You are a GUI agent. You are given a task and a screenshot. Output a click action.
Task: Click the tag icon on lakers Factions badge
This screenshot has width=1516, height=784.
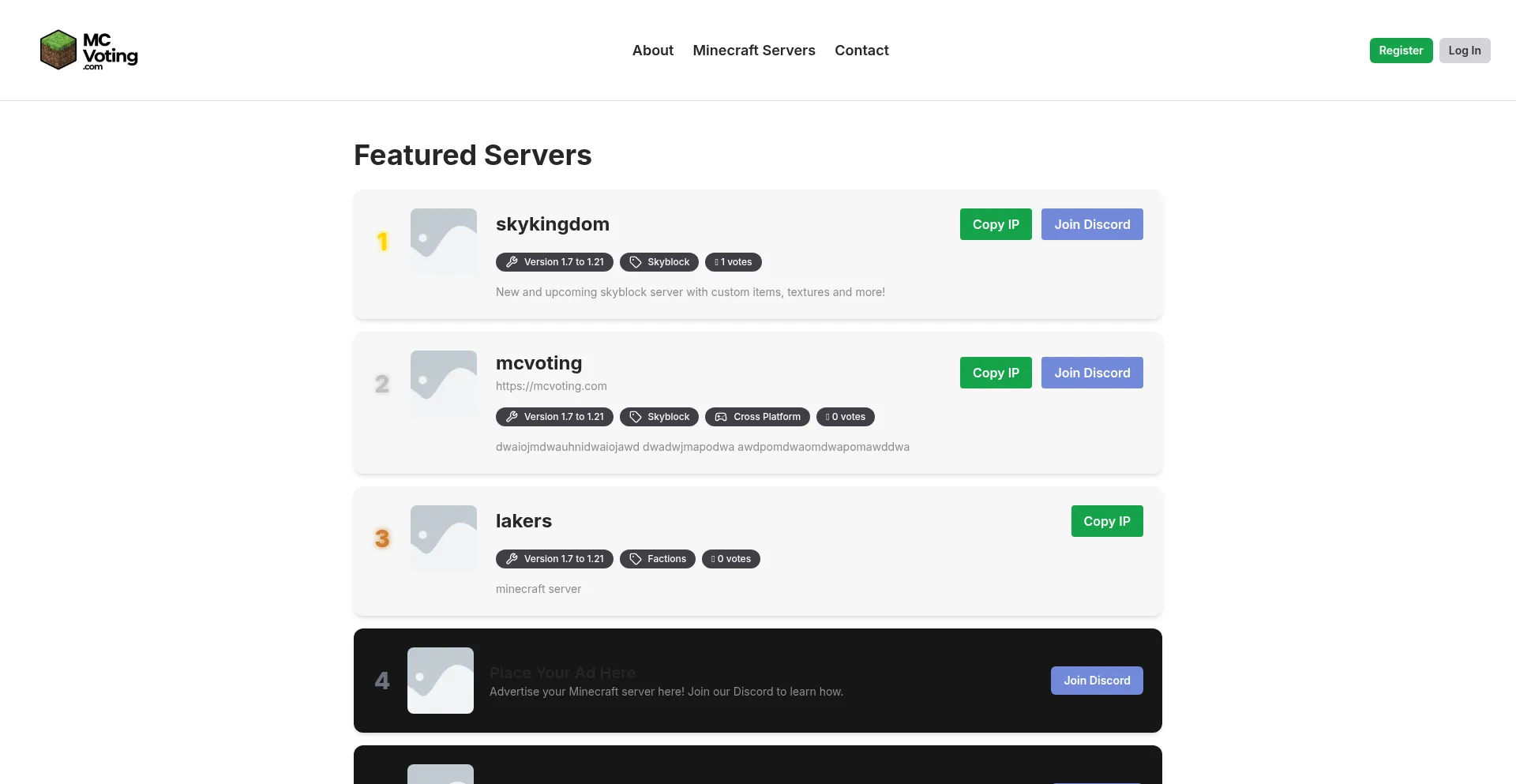point(635,559)
